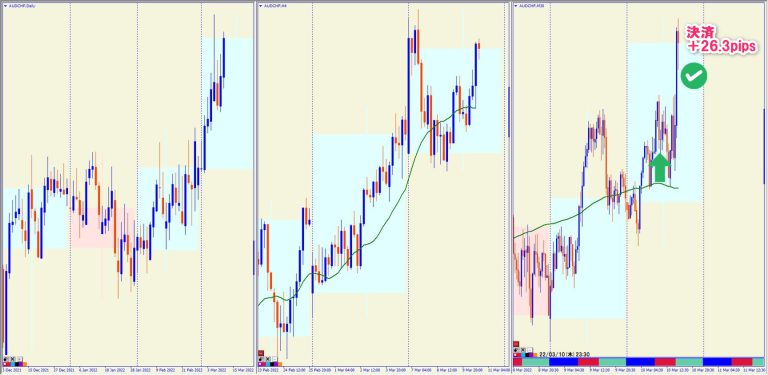Pick the magenta color swatch in the H4 chart
The width and height of the screenshot is (768, 375).
[264, 364]
